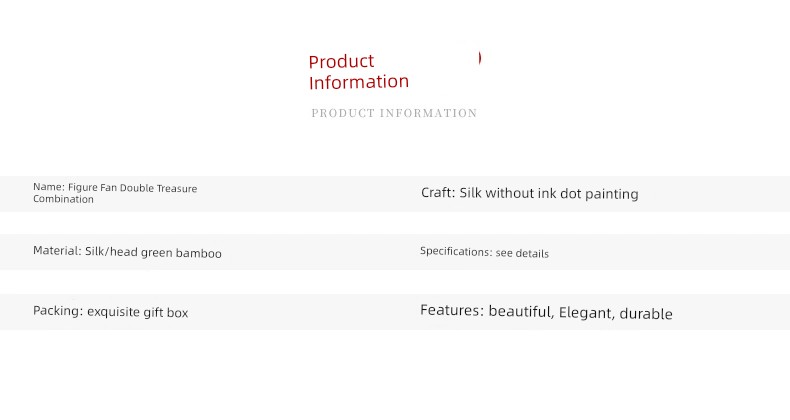Click the red "Product Information" heading
Viewport: 790px width, 420px height.
click(x=358, y=72)
